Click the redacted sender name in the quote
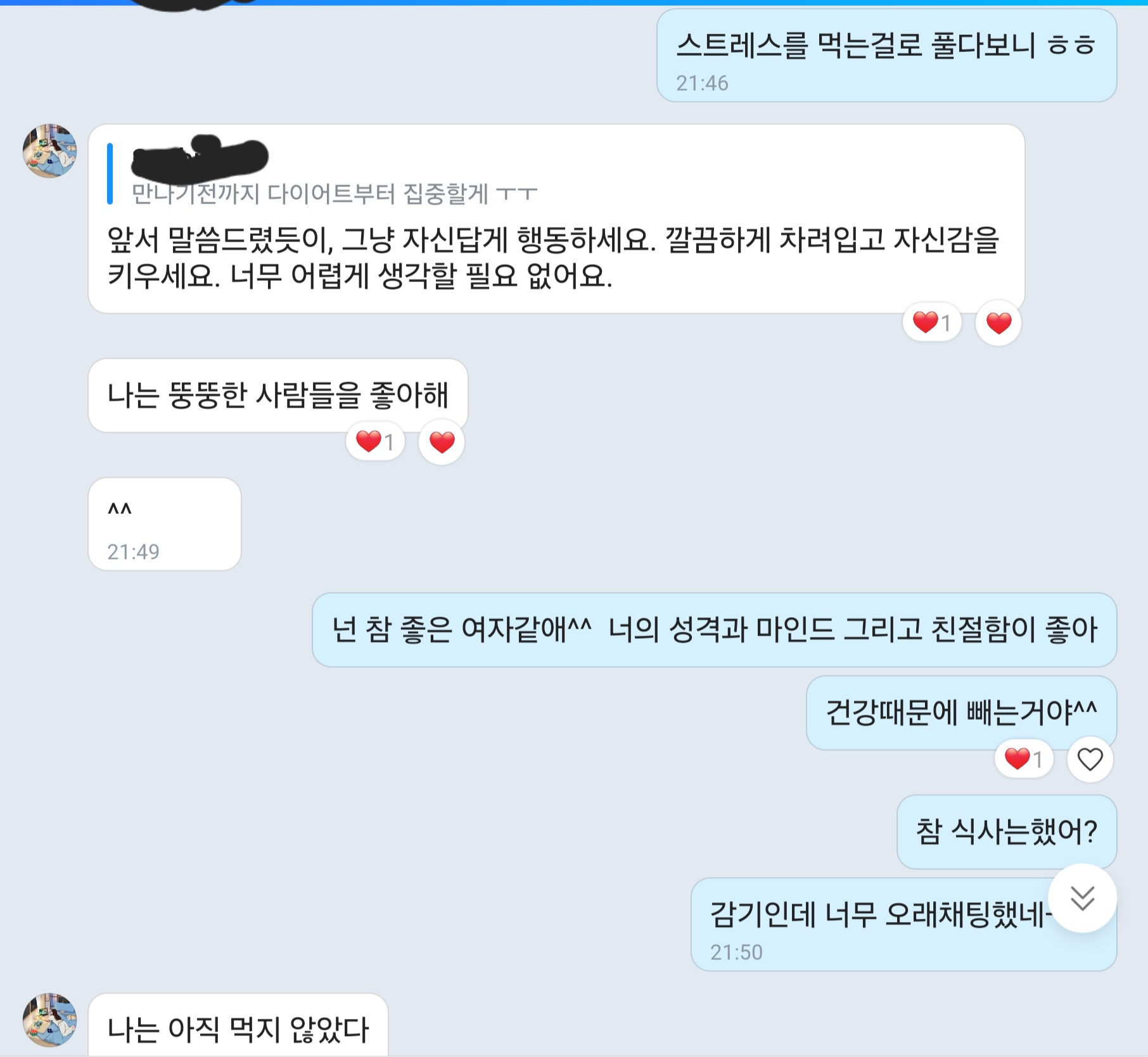This screenshot has width=1148, height=1057. click(x=200, y=156)
